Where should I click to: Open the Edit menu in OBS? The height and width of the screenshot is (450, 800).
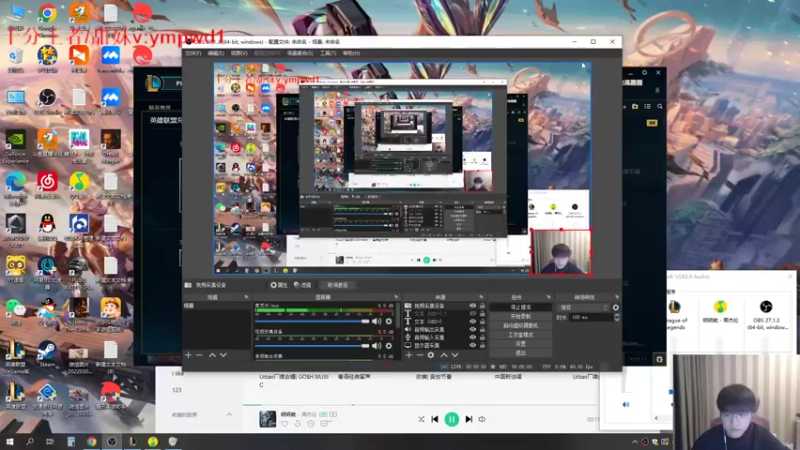click(215, 53)
